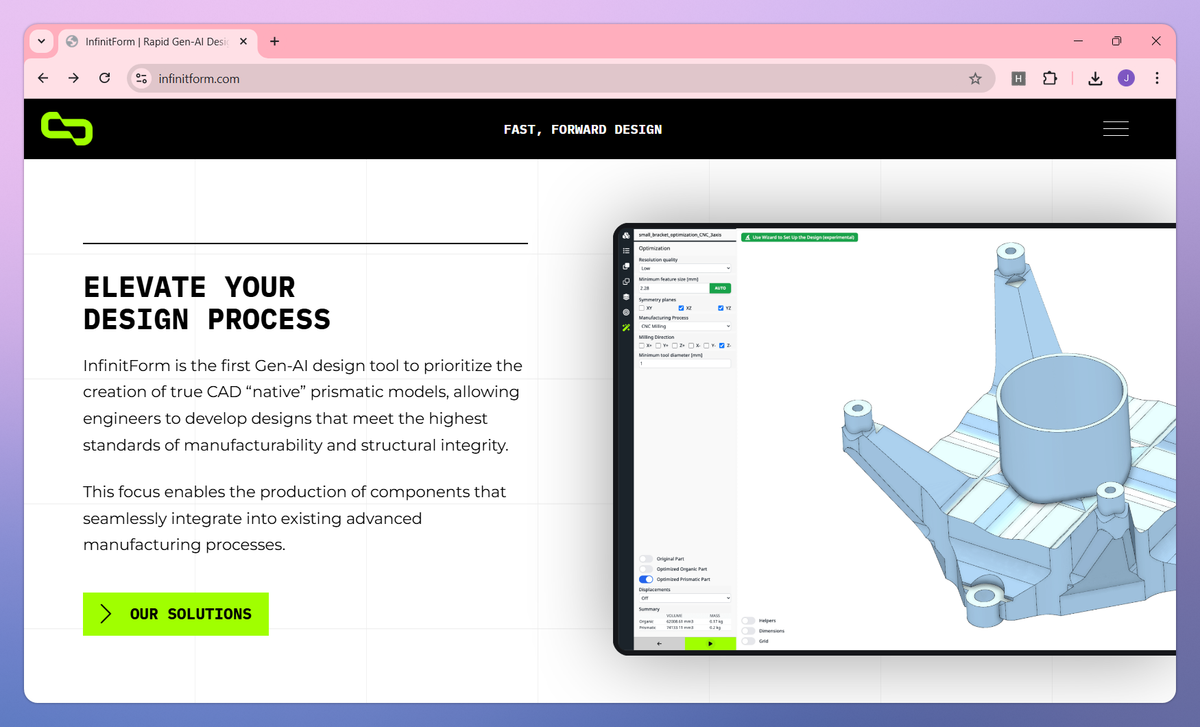Run optimization with the green play button

tap(710, 644)
